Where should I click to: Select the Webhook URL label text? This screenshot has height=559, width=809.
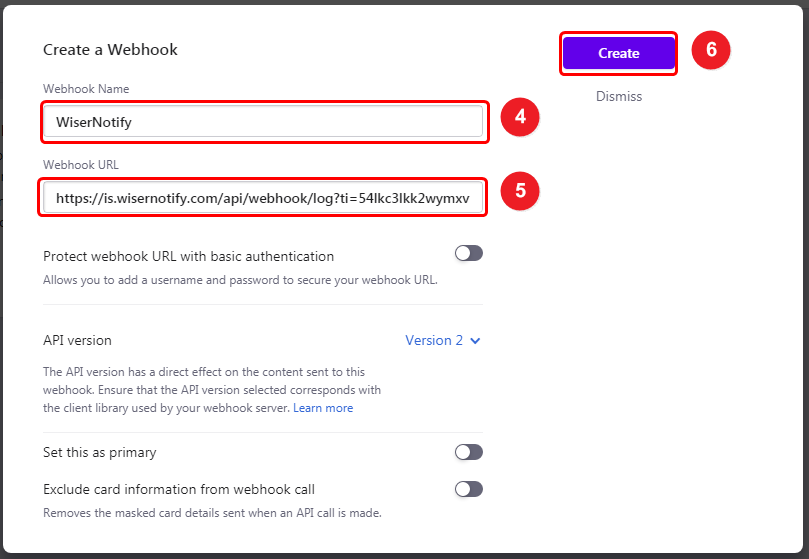pos(81,165)
